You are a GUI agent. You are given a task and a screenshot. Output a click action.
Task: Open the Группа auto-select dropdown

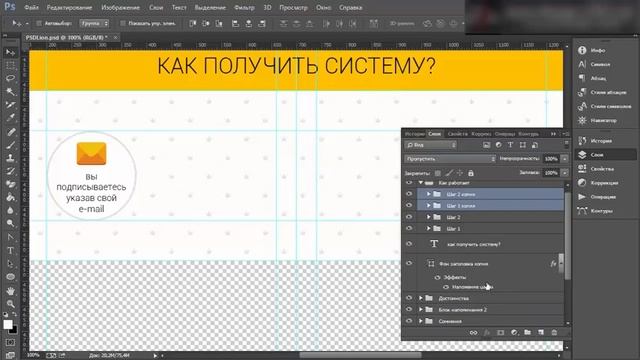[x=94, y=24]
